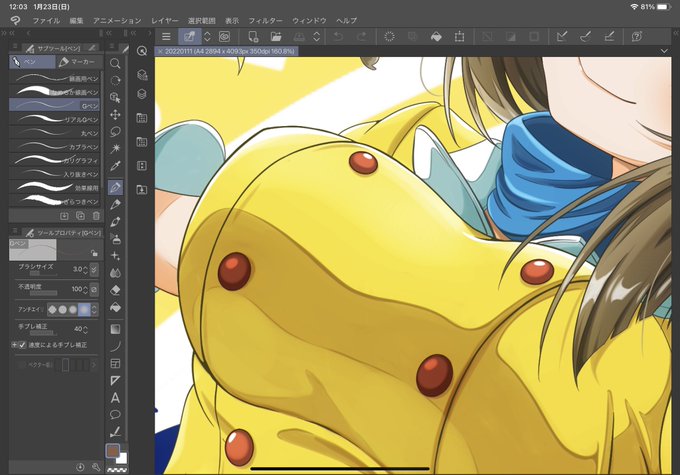Choose the 丸ペン brush
Screen dimensions: 680x475
(x=55, y=132)
